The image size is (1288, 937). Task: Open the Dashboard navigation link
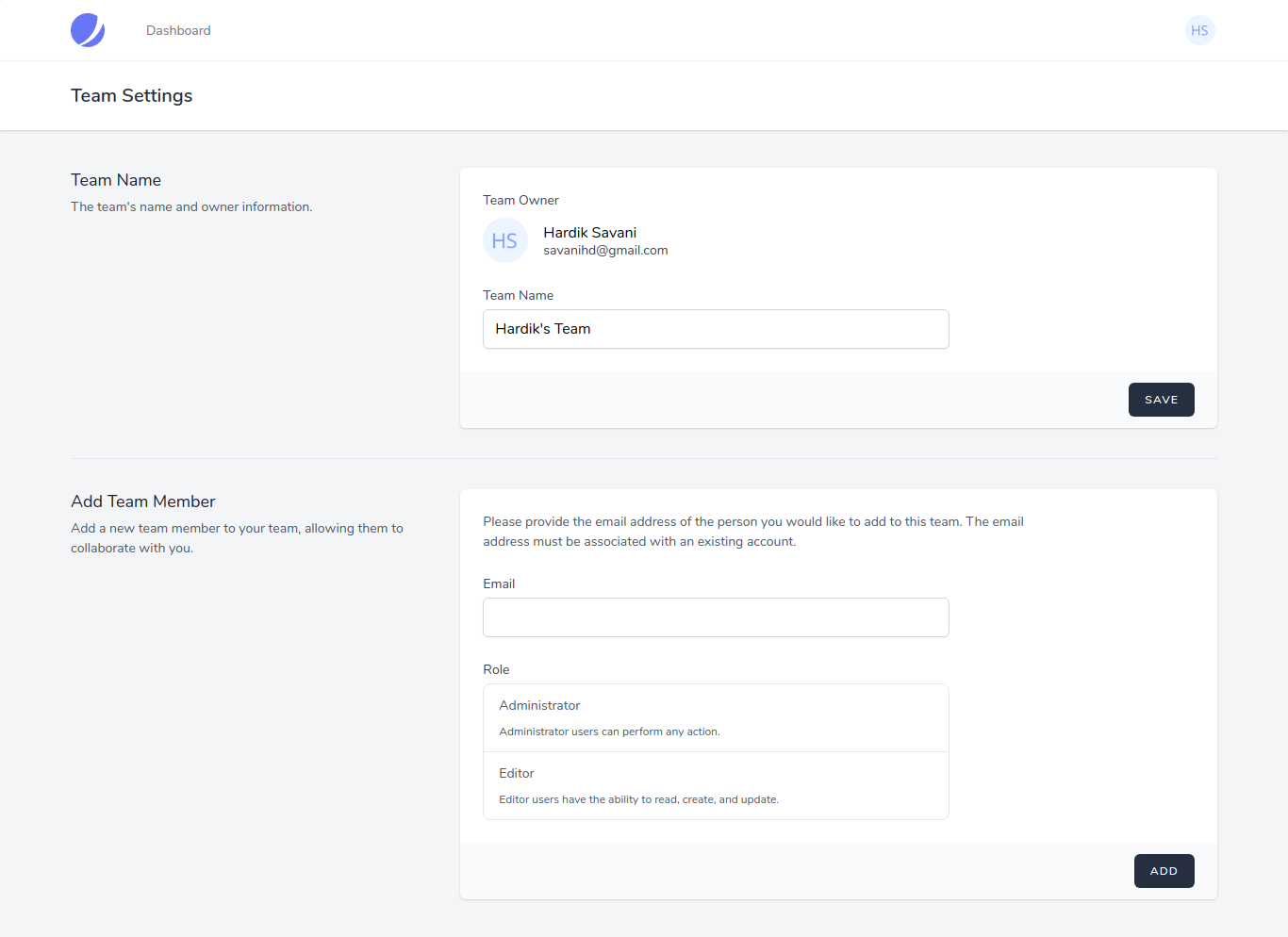tap(178, 30)
